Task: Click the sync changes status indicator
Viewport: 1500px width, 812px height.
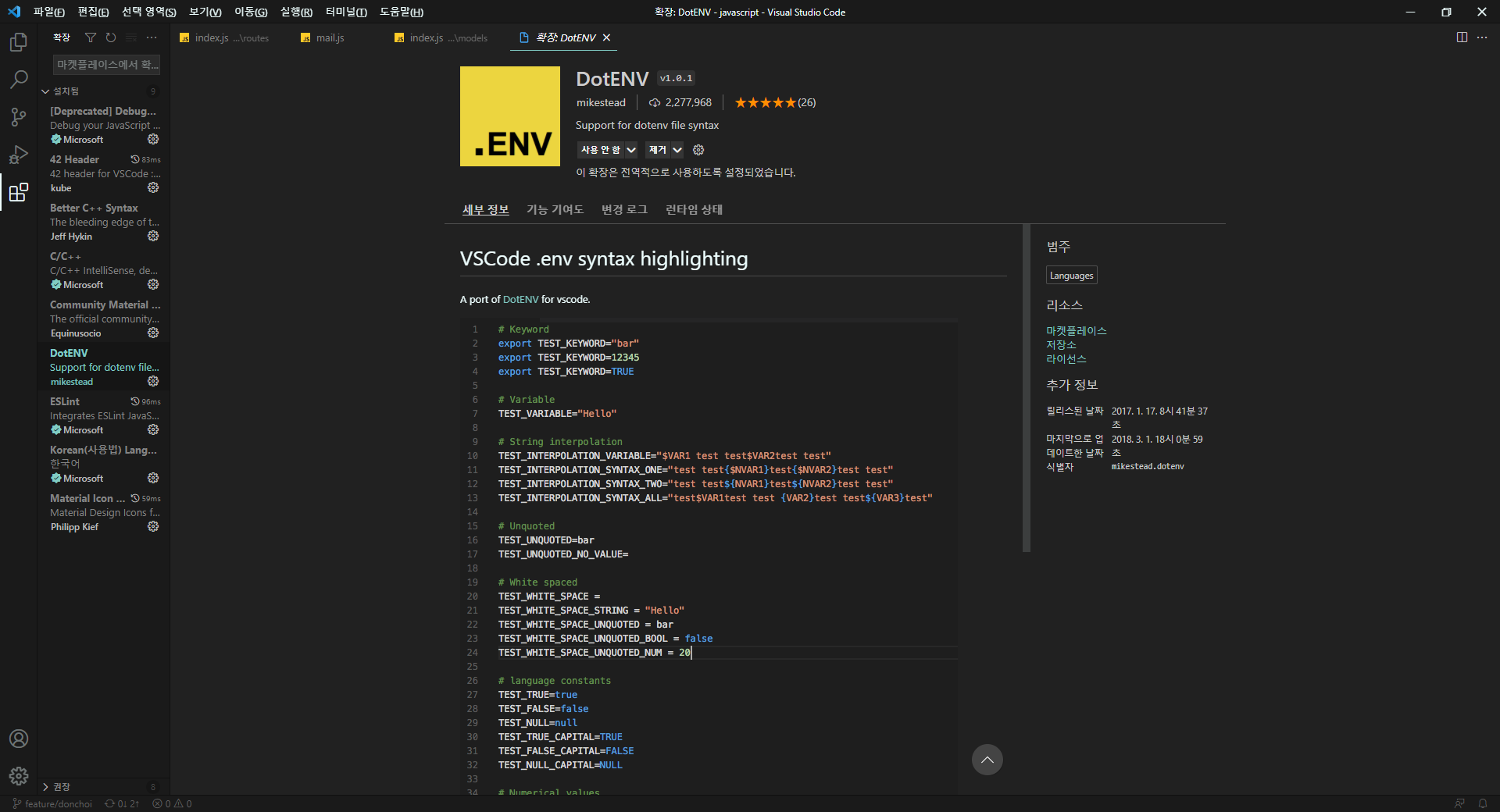Action: point(122,803)
